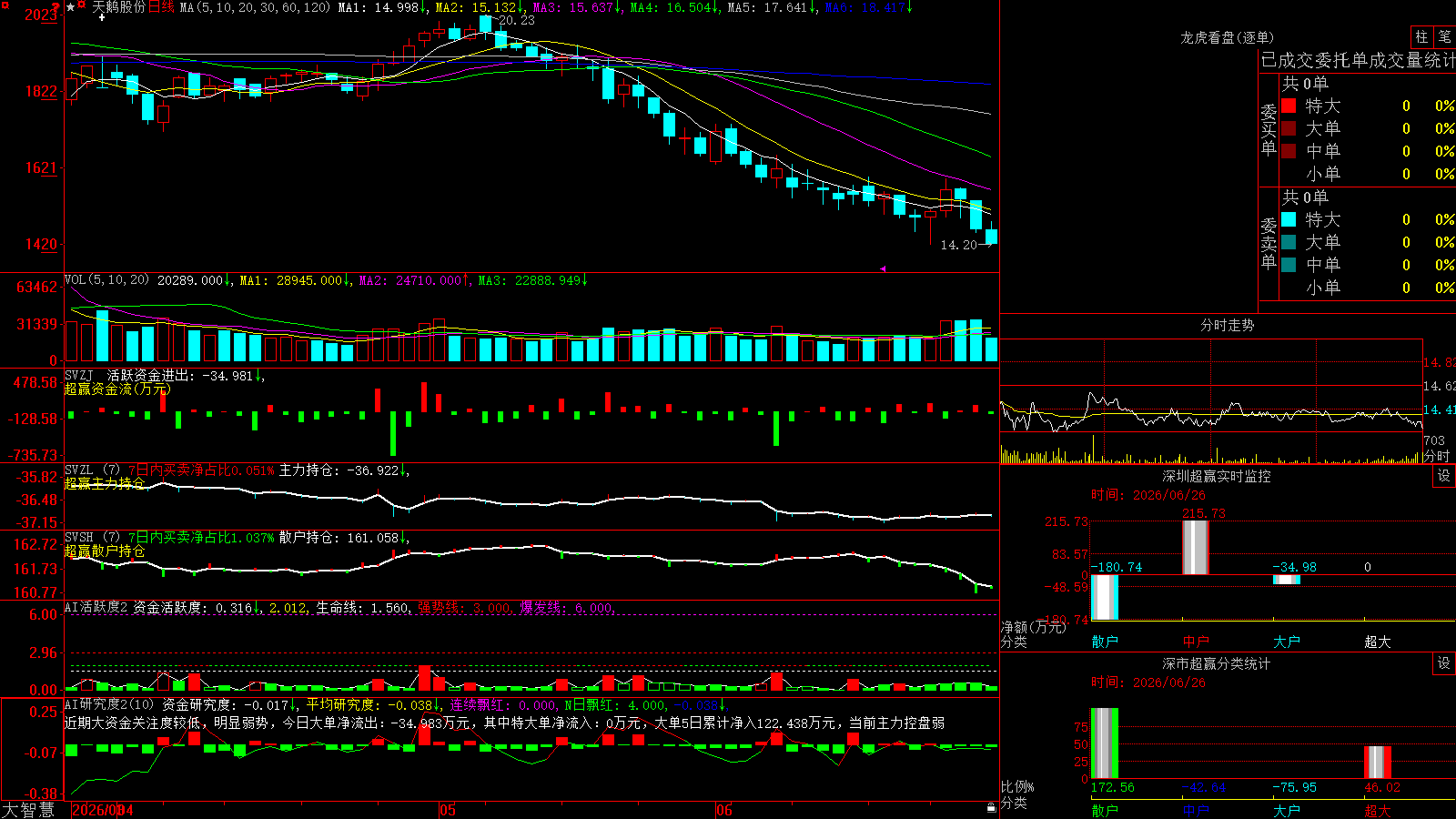The width and height of the screenshot is (1456, 819).
Task: Switch 龙虎看盘 to 笔 tick view
Action: coord(1444,36)
